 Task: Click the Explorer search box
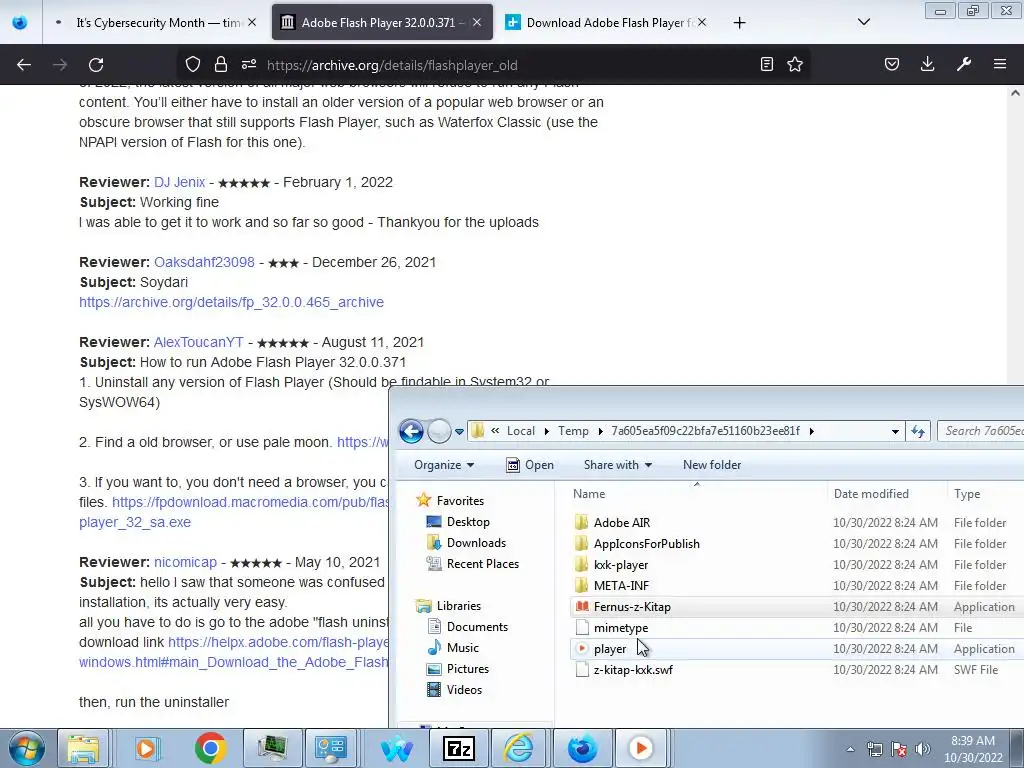click(x=981, y=431)
